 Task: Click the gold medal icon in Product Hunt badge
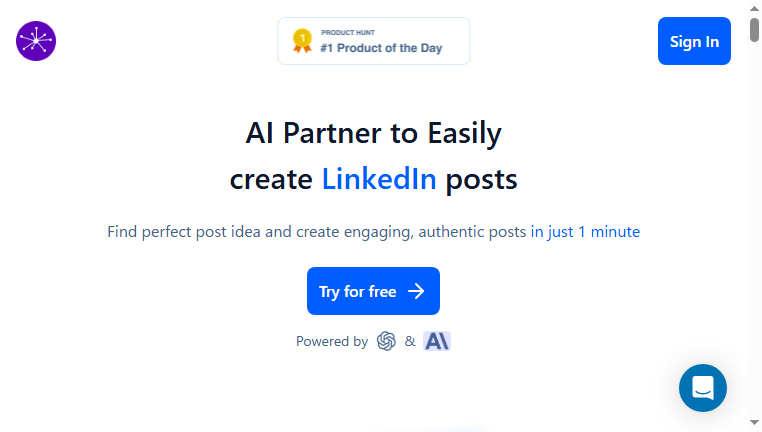tap(302, 41)
